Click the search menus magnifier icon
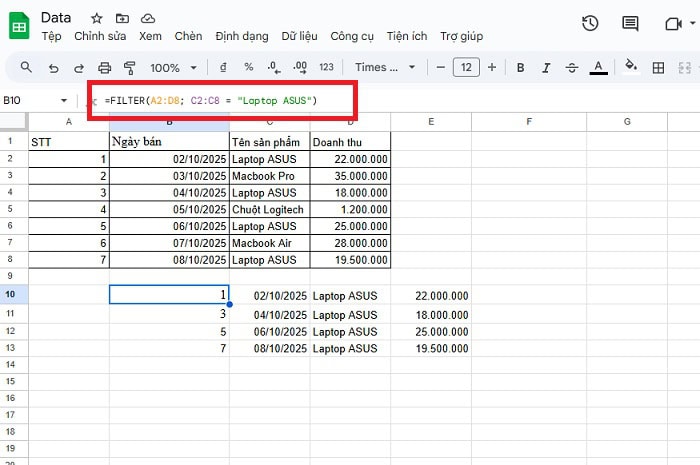Viewport: 700px width, 465px height. tap(26, 67)
